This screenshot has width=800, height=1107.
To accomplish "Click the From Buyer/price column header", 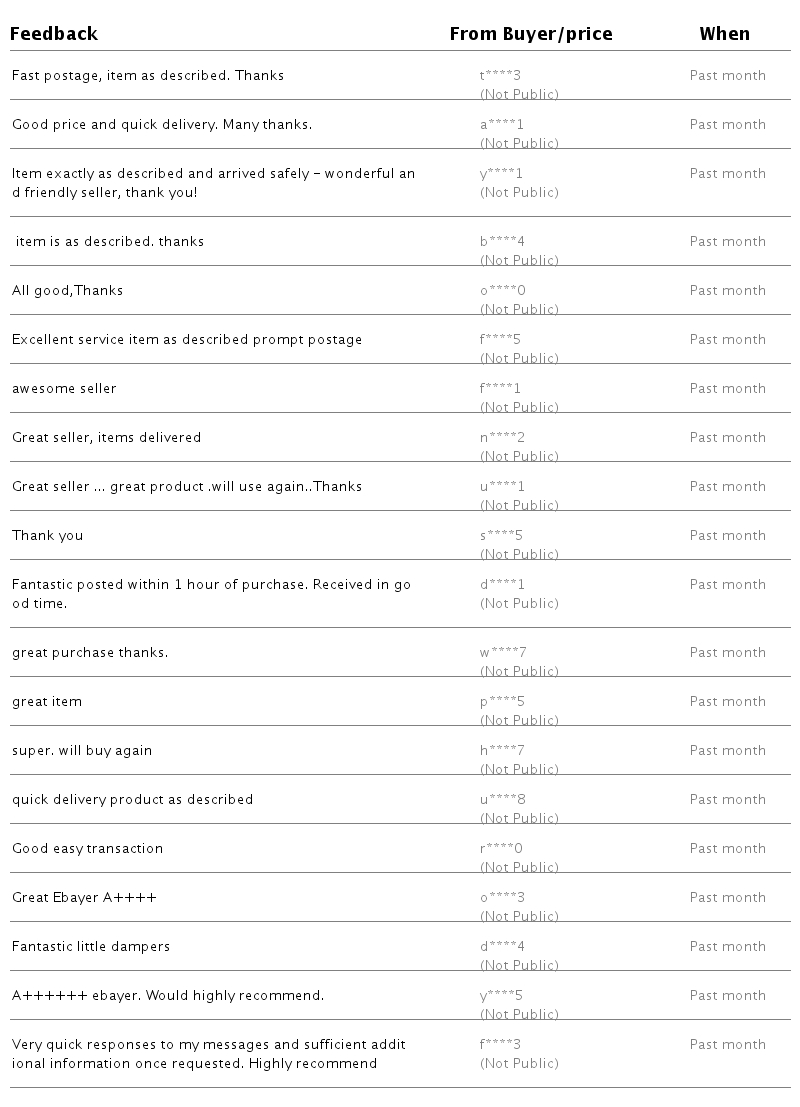I will 530,34.
